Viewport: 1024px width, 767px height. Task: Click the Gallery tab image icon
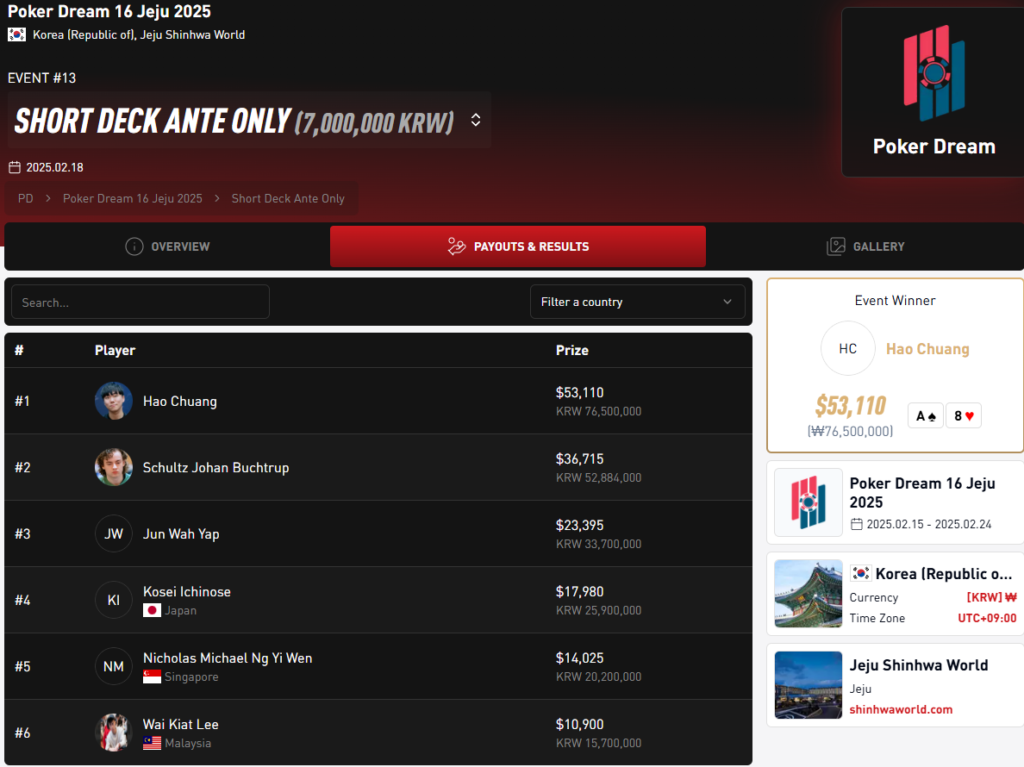click(x=836, y=246)
